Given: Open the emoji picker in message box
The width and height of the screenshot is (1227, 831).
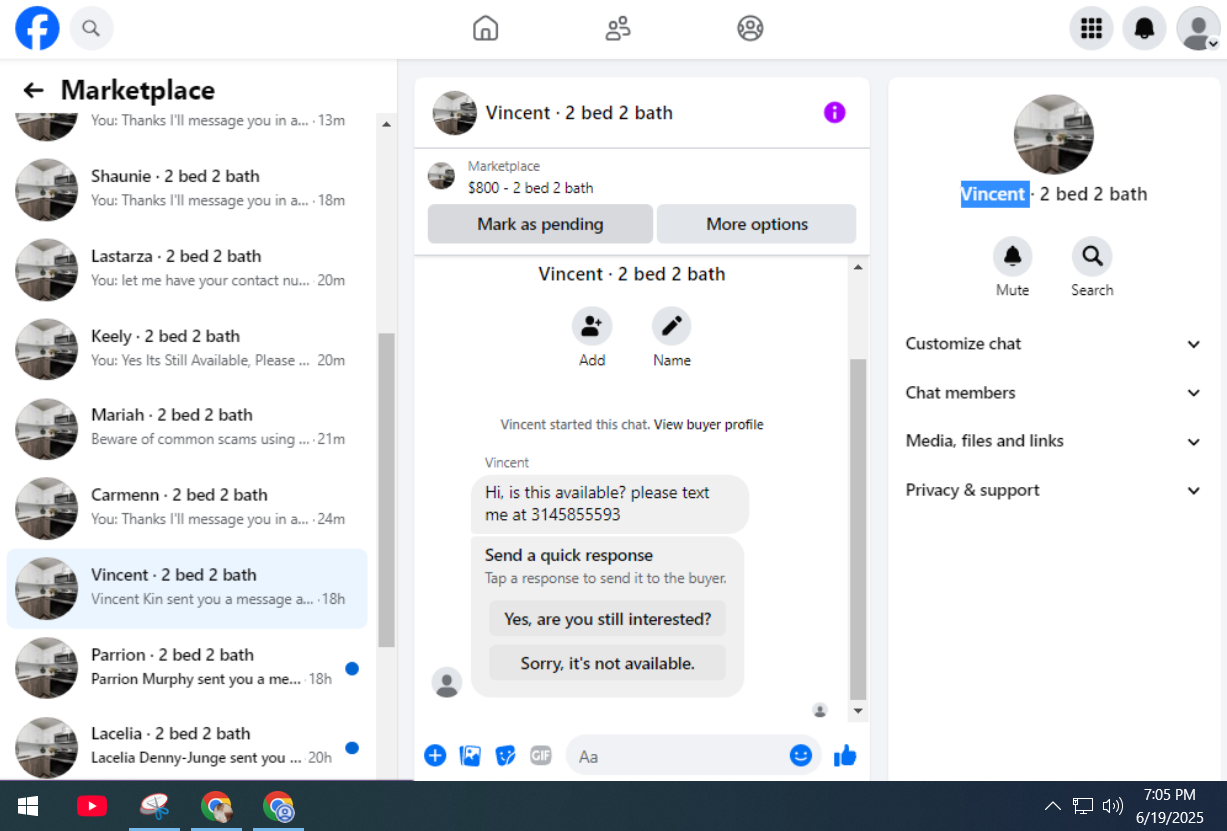Looking at the screenshot, I should pyautogui.click(x=801, y=756).
